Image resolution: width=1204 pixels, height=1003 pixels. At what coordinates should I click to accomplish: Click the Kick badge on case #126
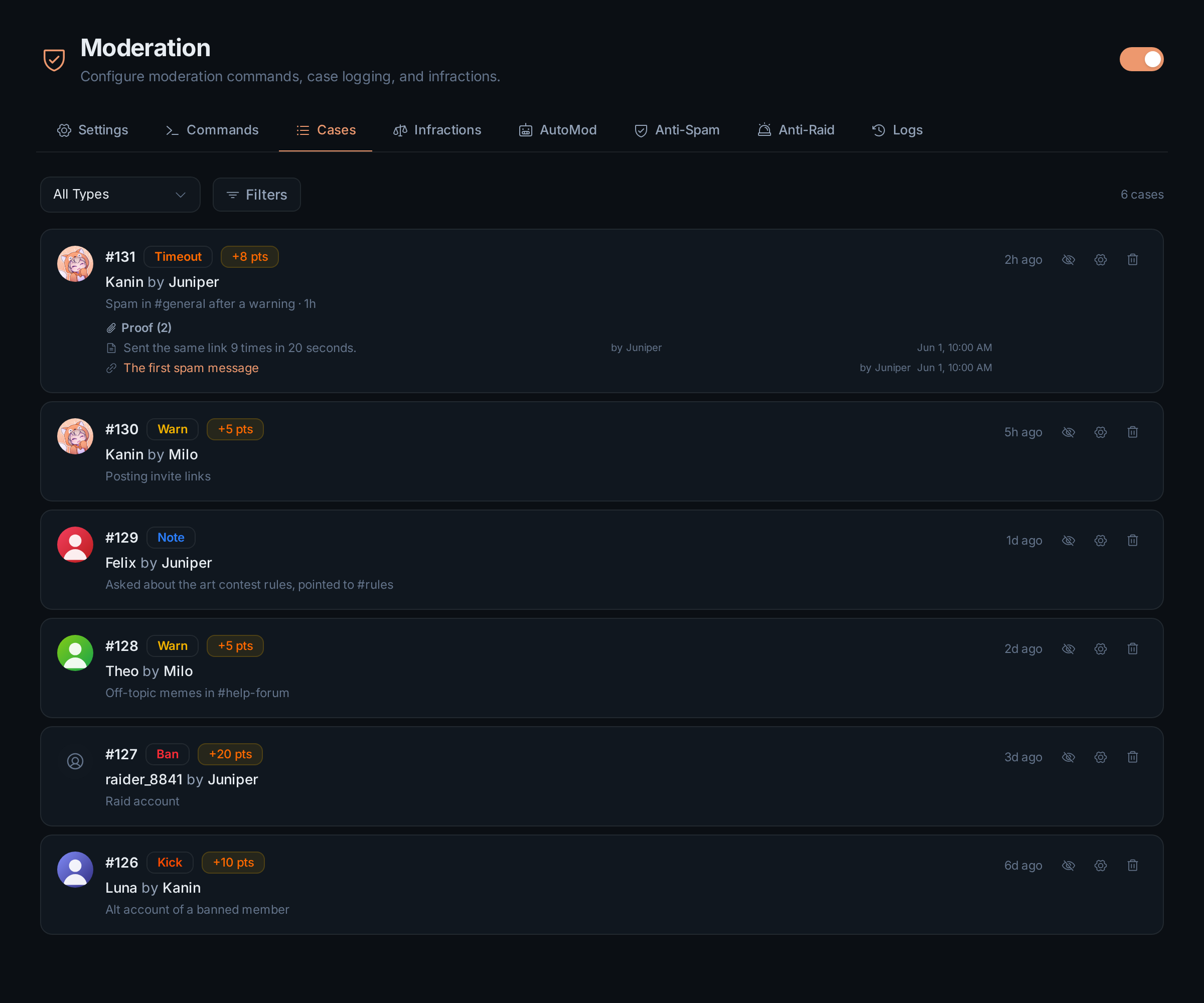170,863
